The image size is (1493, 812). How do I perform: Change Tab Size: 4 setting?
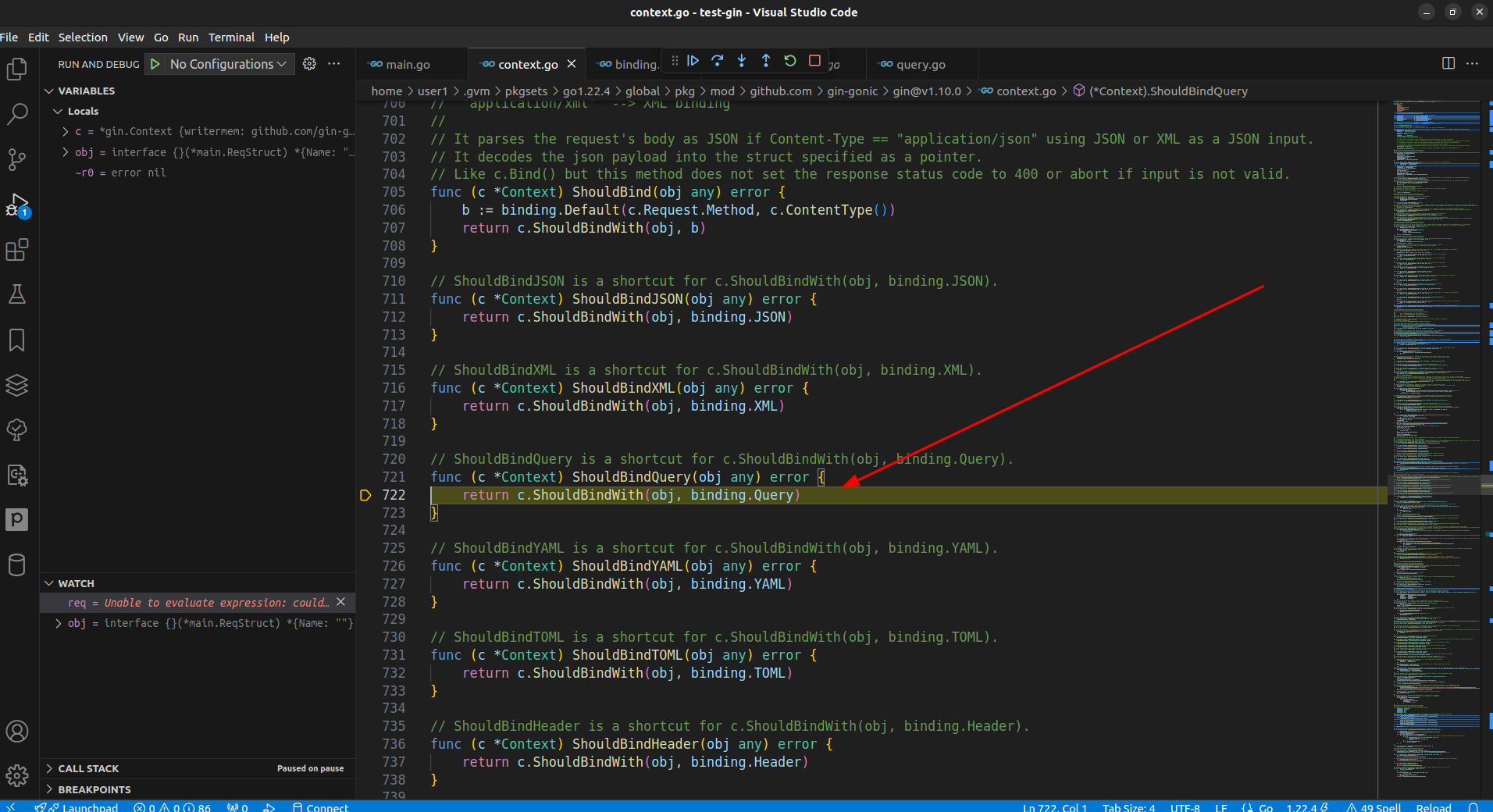(x=1128, y=807)
